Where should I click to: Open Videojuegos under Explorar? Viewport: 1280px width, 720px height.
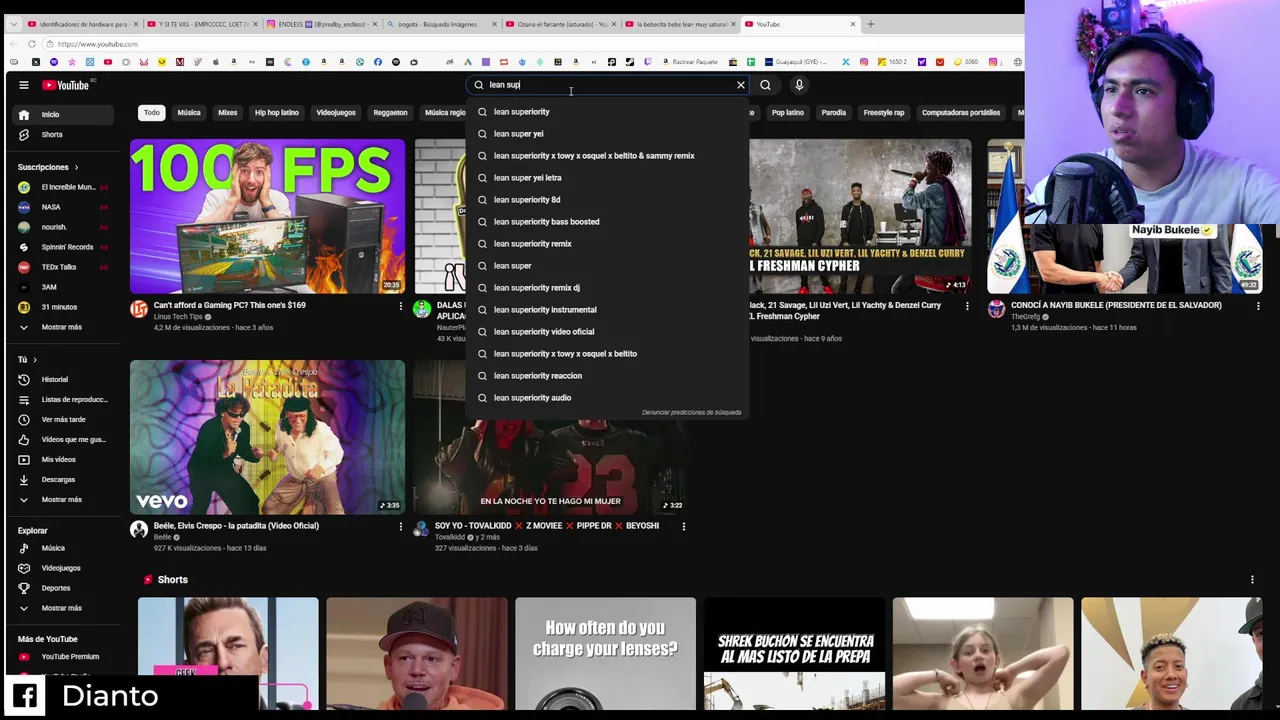(x=60, y=568)
